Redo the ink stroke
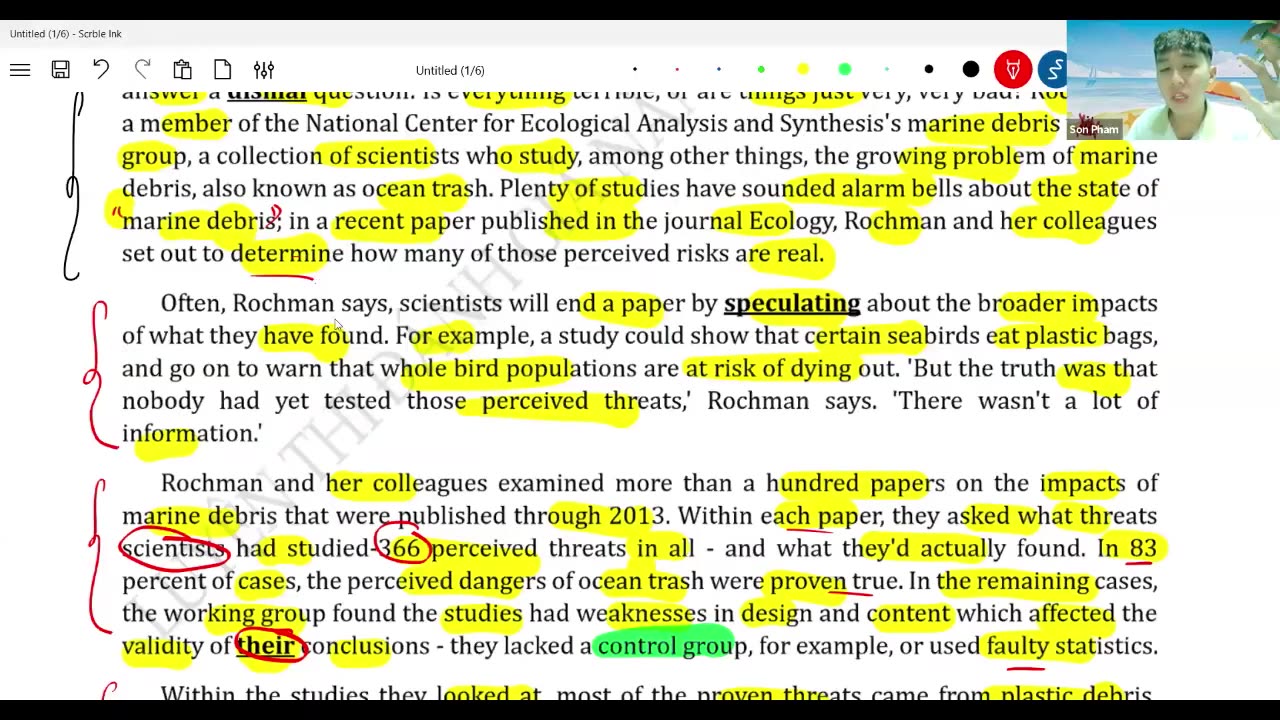 pyautogui.click(x=142, y=69)
